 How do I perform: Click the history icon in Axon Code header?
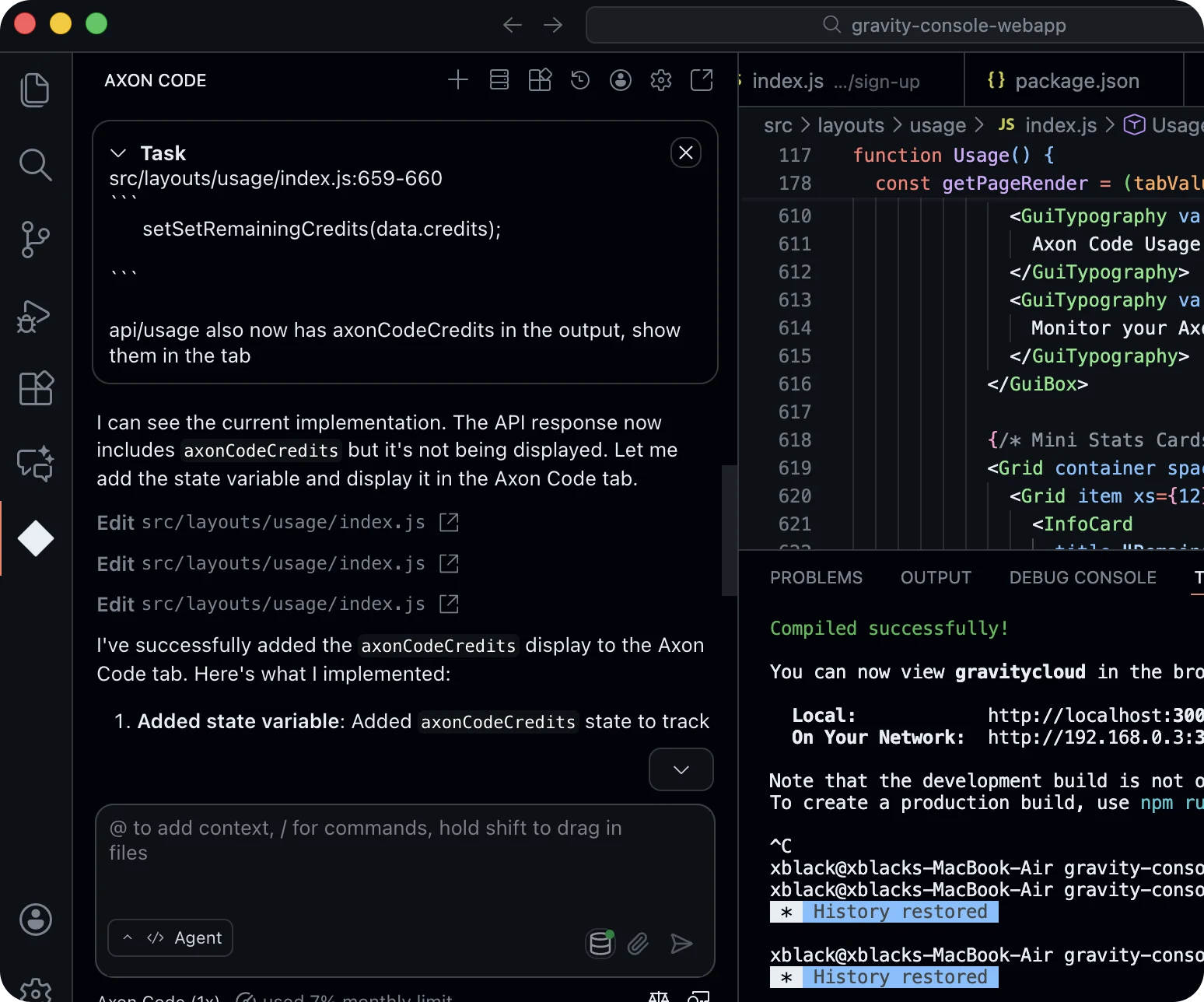580,80
